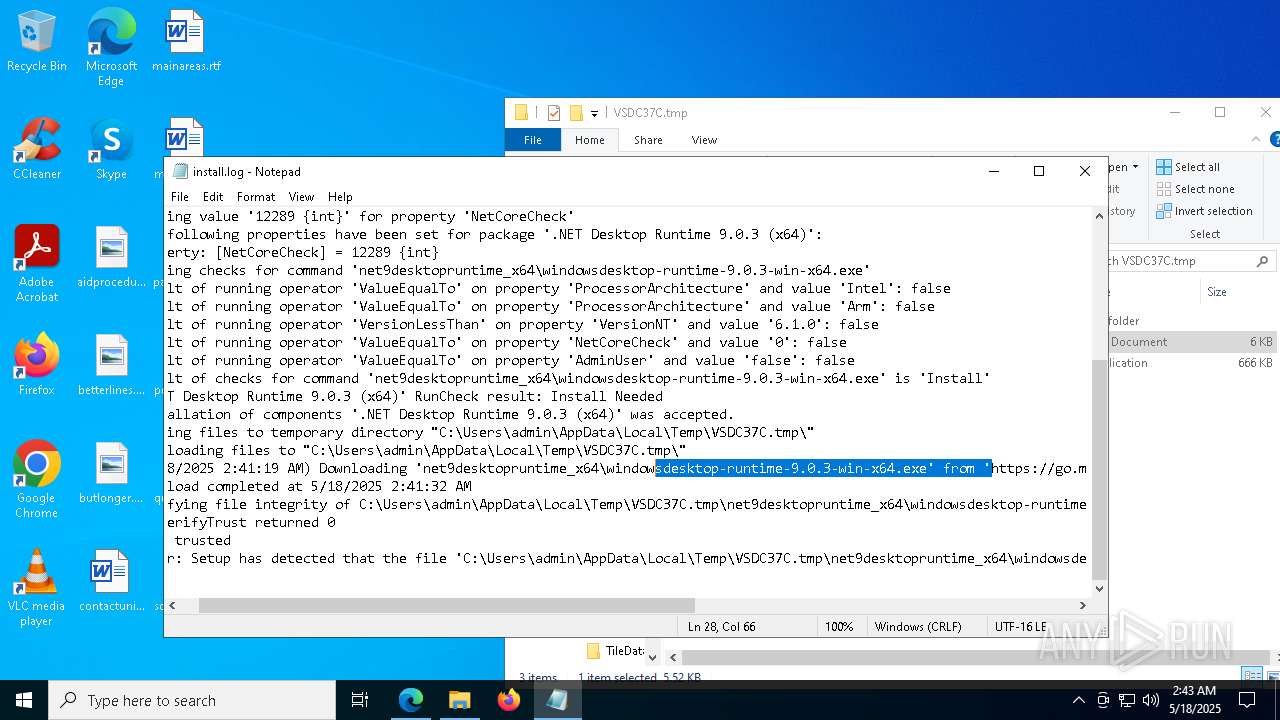
Task: Click the Properties checkmark icon in Explorer quick access toolbar
Action: (554, 113)
